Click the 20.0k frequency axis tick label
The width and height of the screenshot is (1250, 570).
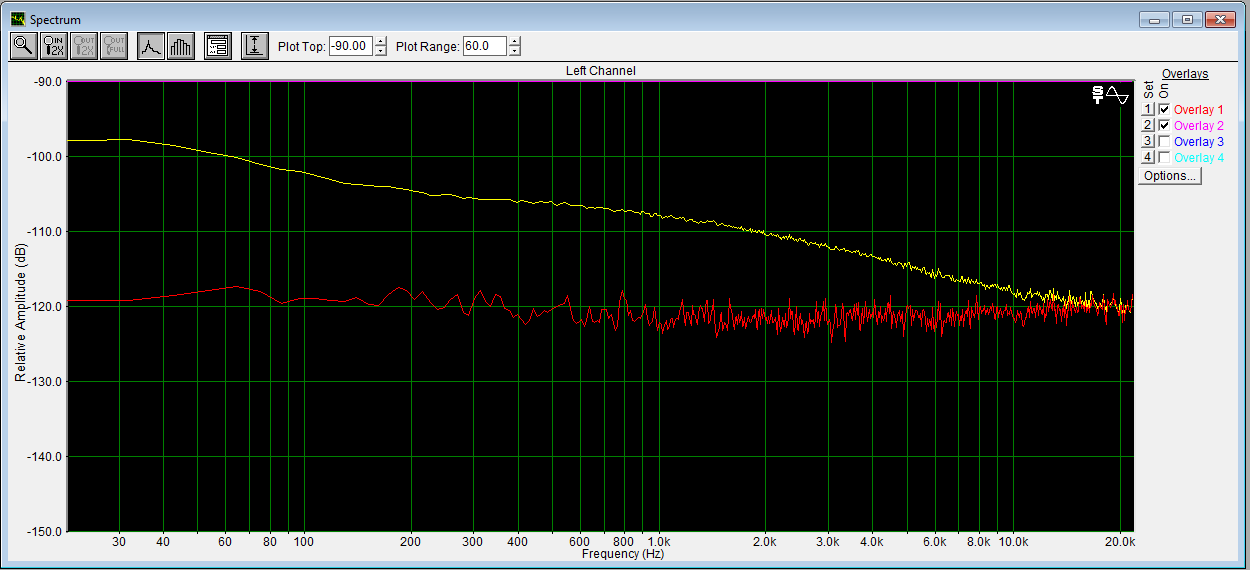click(1120, 542)
